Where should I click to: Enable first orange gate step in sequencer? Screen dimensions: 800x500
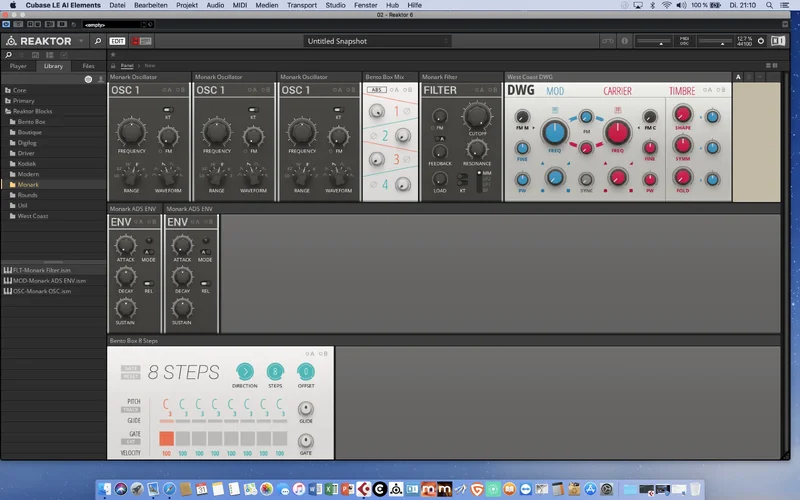(166, 438)
